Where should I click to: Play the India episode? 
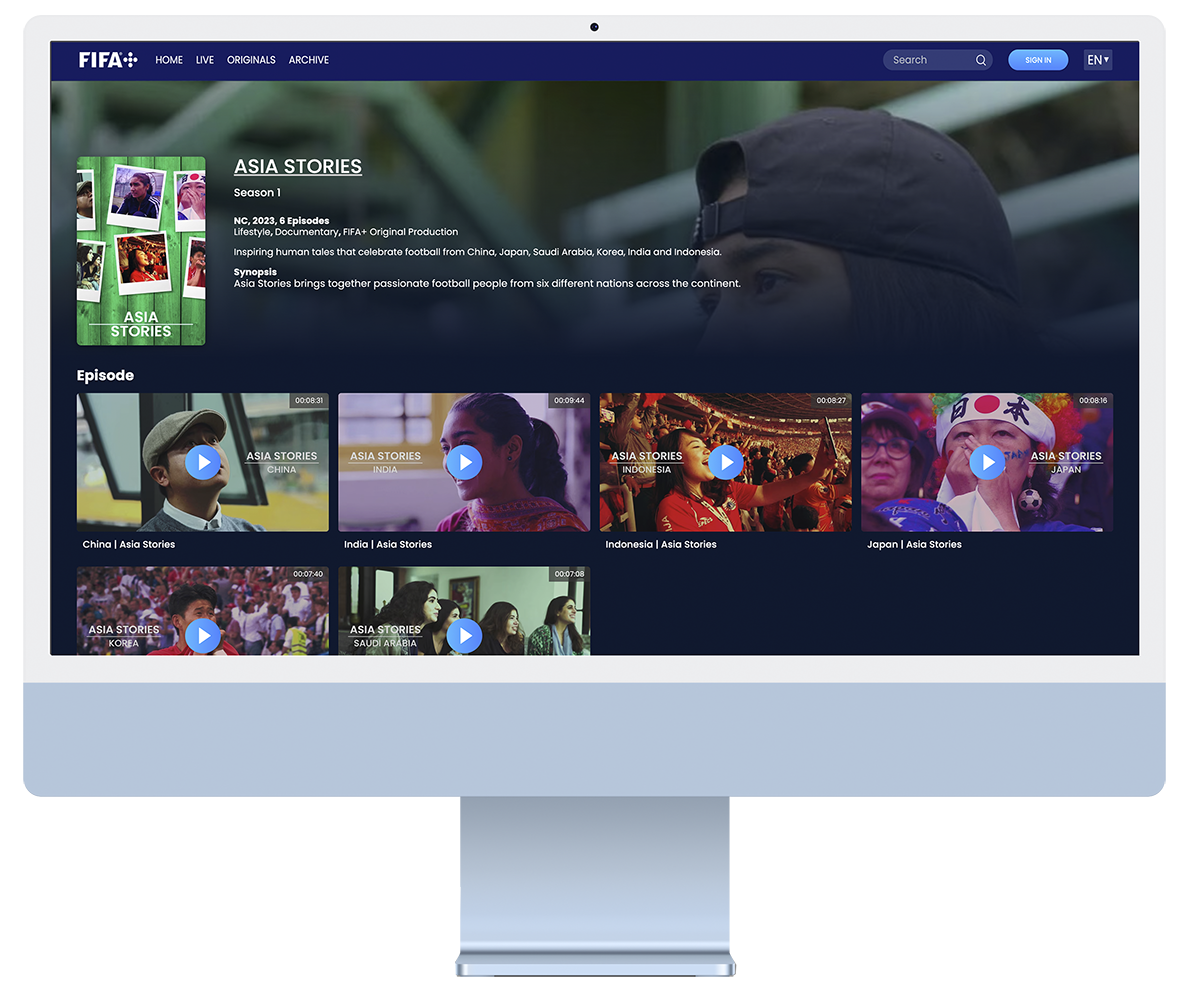pos(464,462)
